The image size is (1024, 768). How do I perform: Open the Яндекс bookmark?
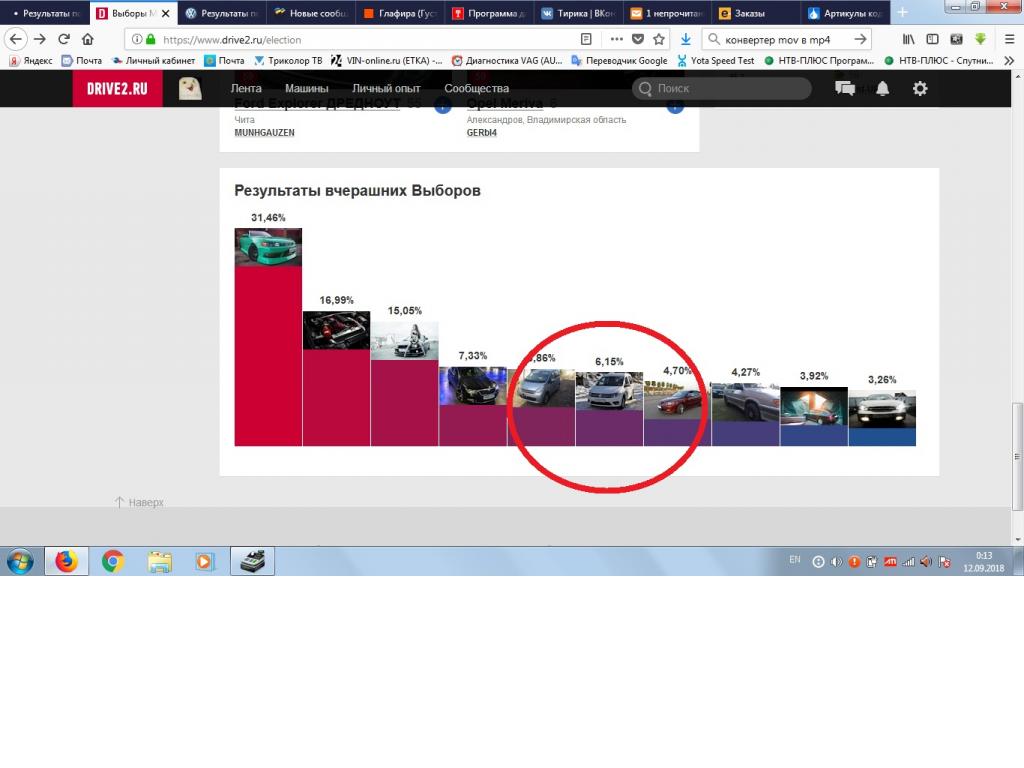[x=31, y=61]
